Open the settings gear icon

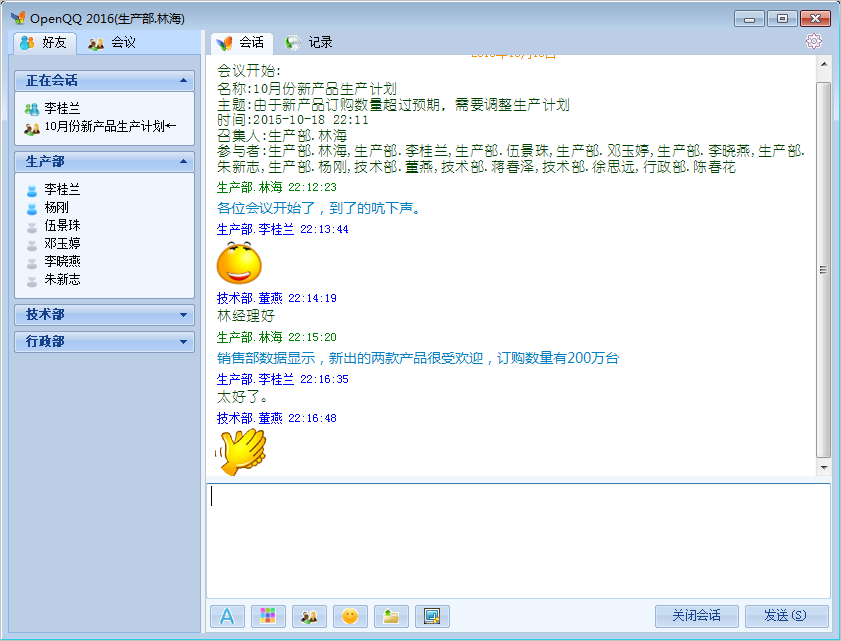click(x=814, y=41)
